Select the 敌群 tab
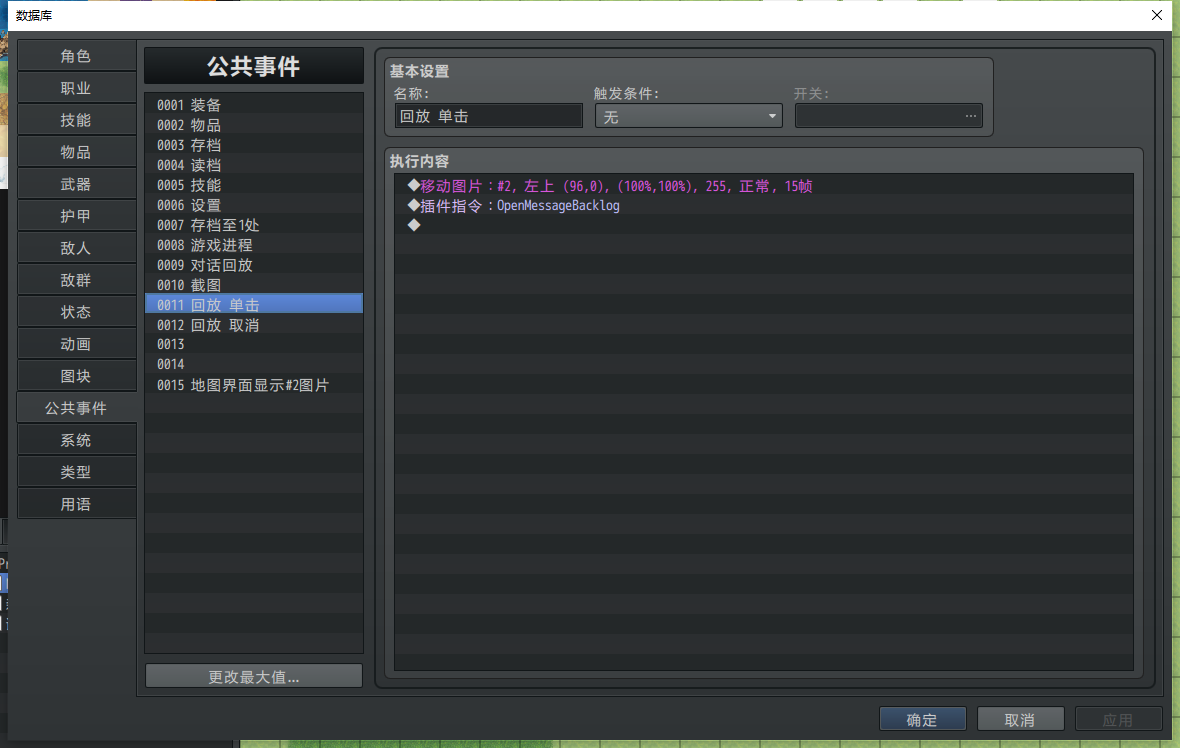The image size is (1180, 748). pyautogui.click(x=76, y=280)
